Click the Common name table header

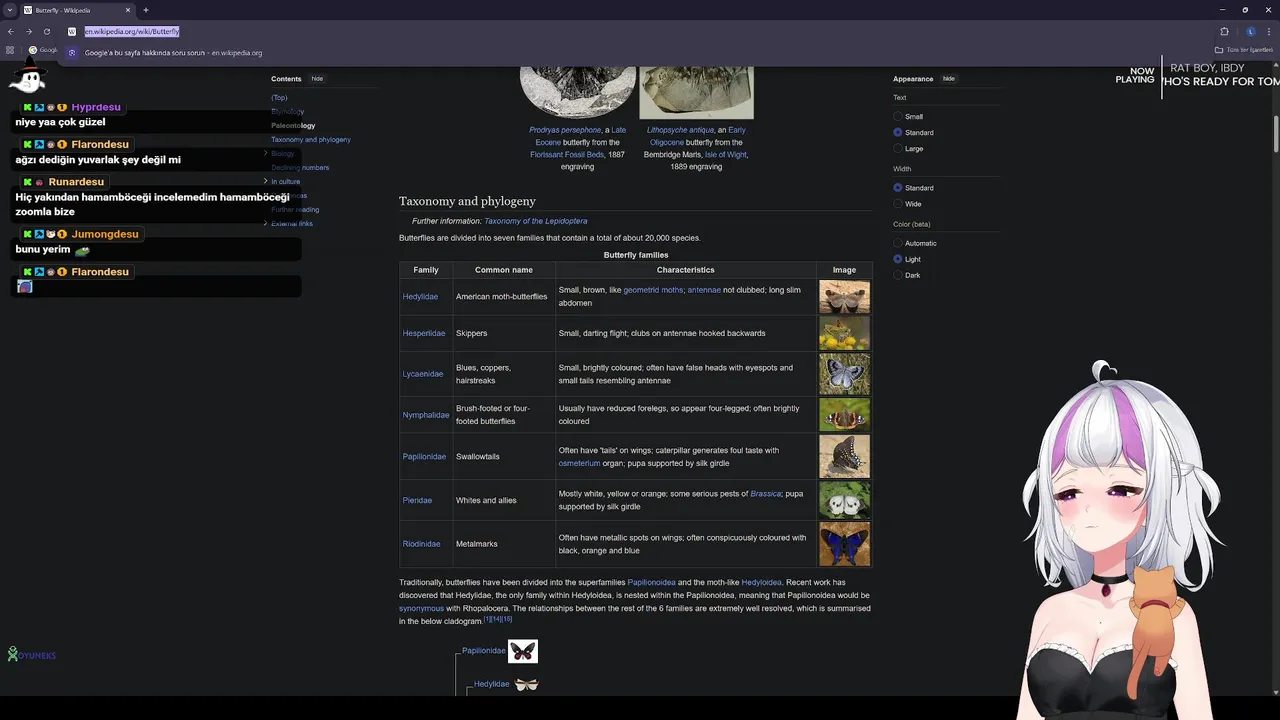pos(504,270)
